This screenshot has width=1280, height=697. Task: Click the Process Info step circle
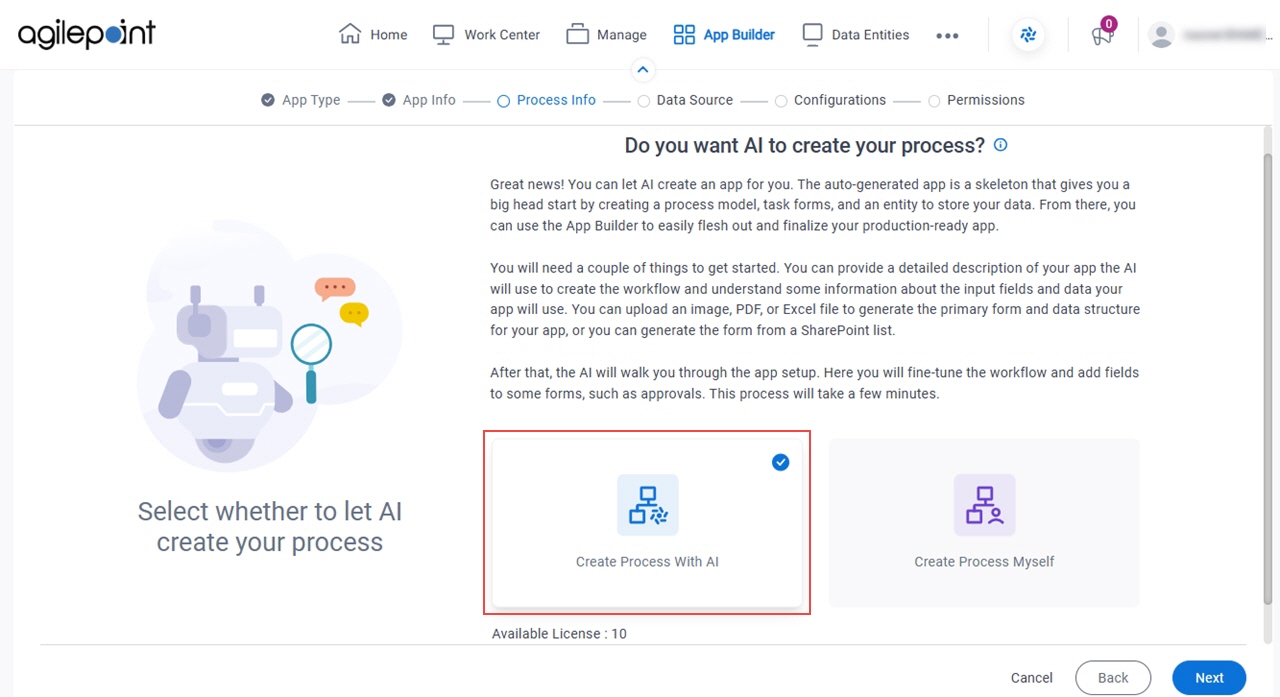(504, 100)
